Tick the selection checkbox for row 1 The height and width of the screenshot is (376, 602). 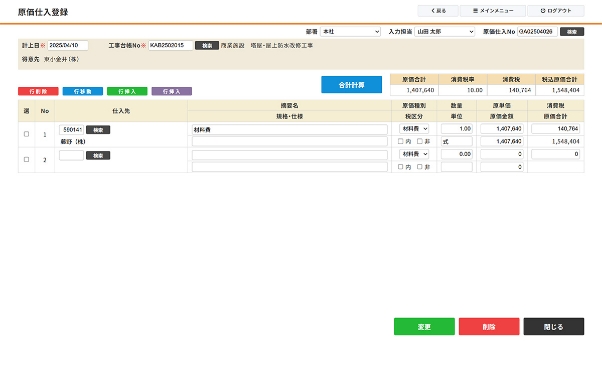(x=26, y=134)
